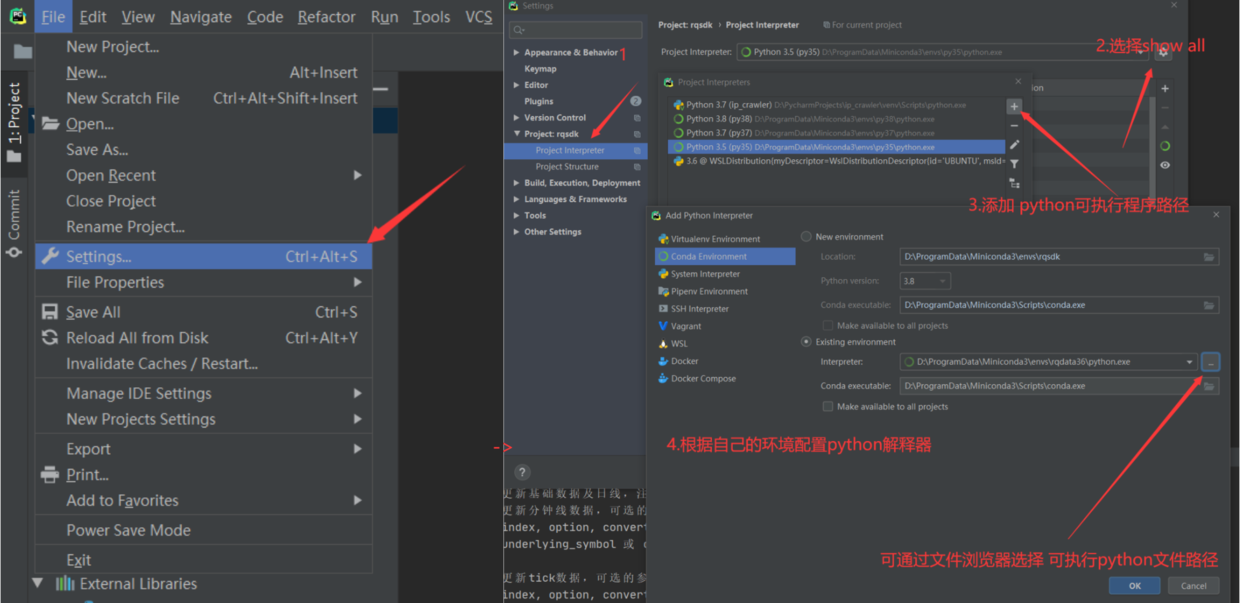Remove interpreter with the minus icon
This screenshot has height=603, width=1240.
1014,126
